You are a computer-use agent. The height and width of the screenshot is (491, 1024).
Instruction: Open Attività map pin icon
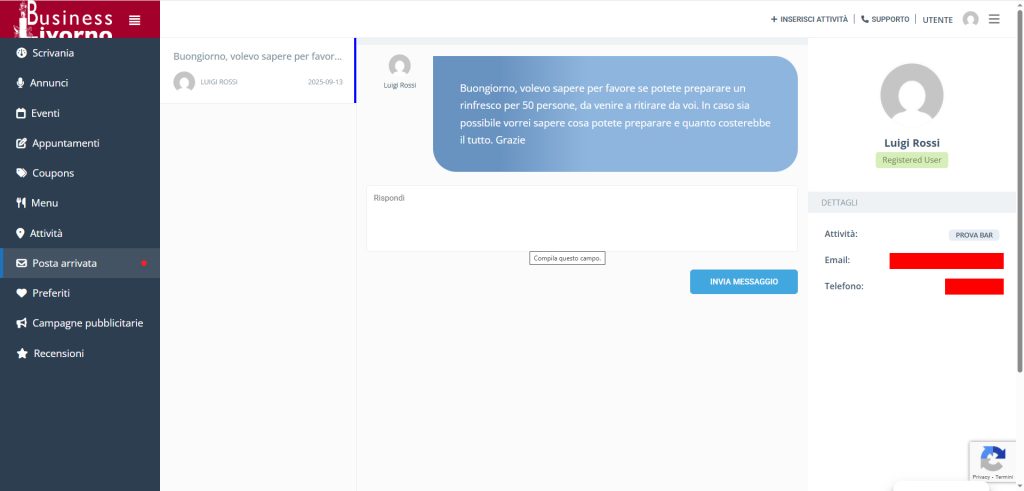[21, 233]
